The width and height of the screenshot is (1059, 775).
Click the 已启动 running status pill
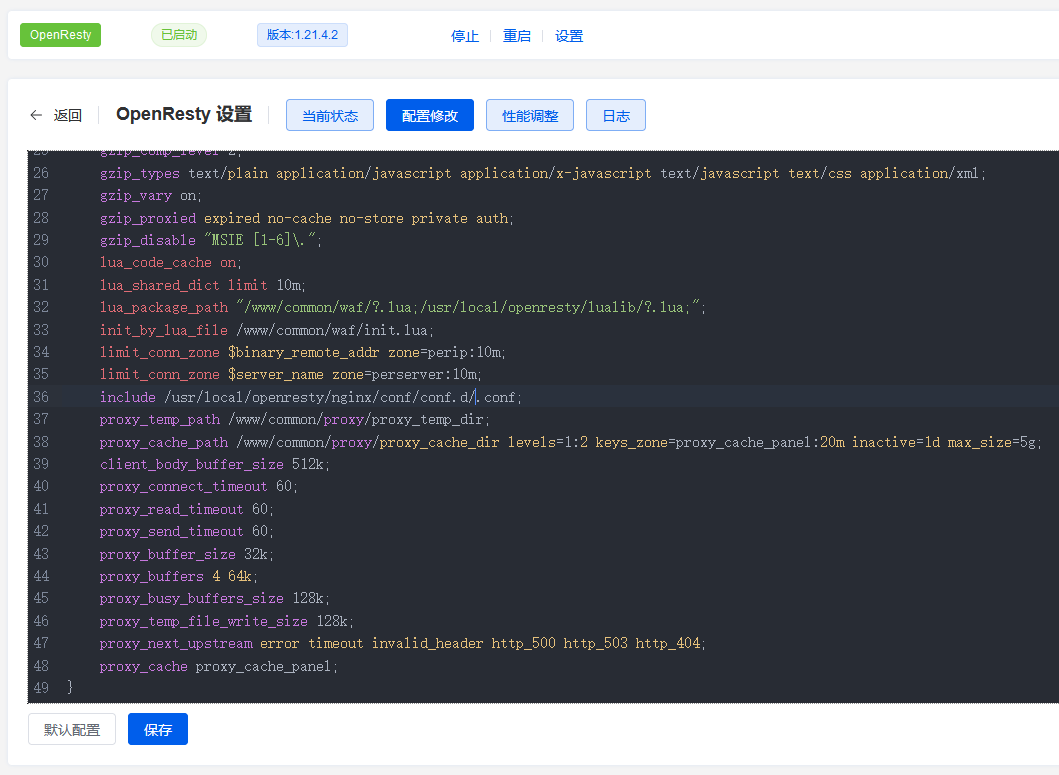(x=178, y=34)
